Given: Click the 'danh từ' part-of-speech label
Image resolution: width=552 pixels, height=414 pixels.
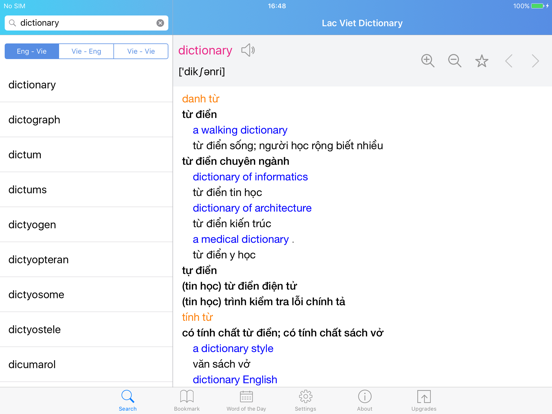Looking at the screenshot, I should pyautogui.click(x=200, y=99).
